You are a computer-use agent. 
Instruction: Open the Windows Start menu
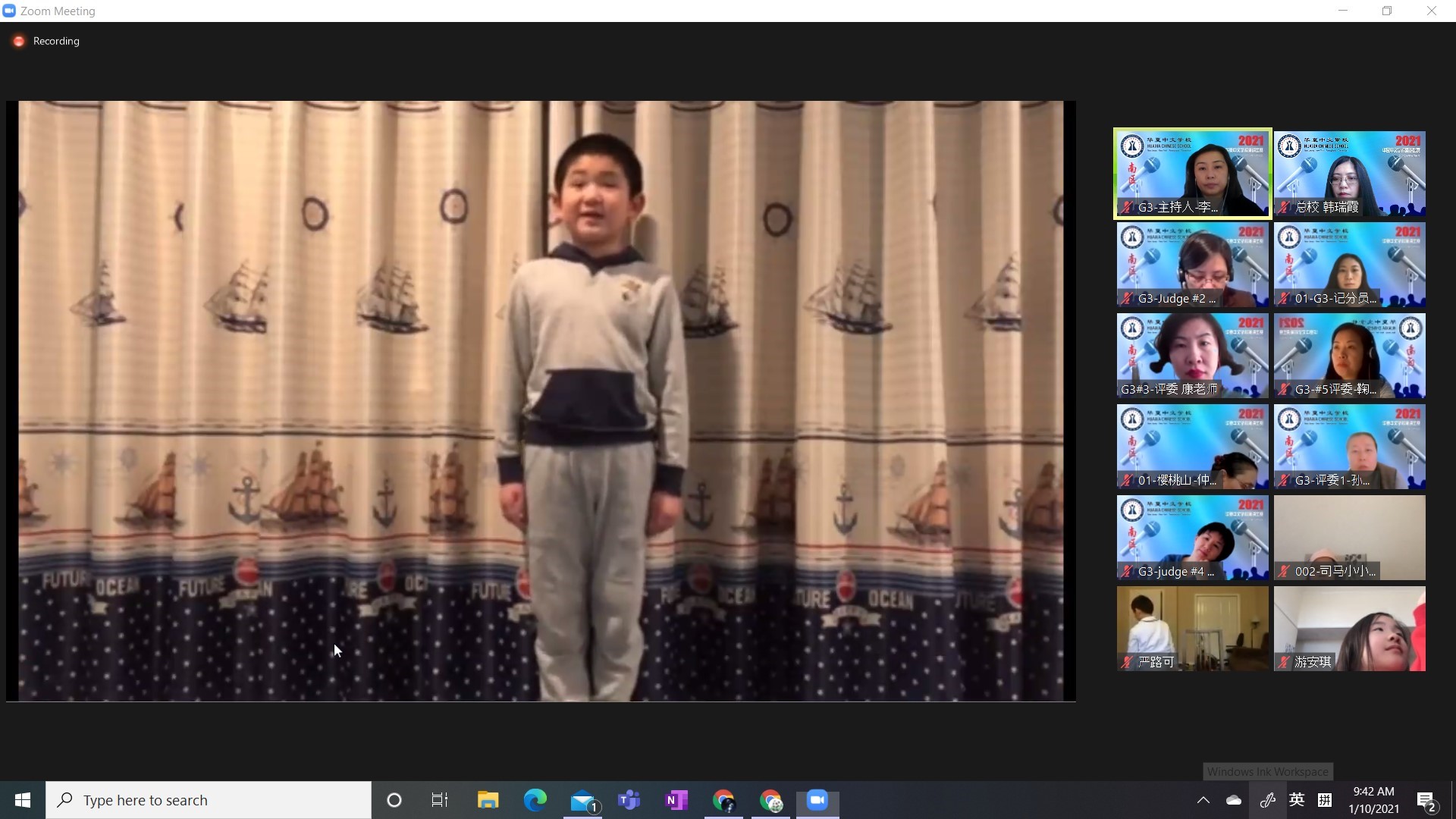23,800
